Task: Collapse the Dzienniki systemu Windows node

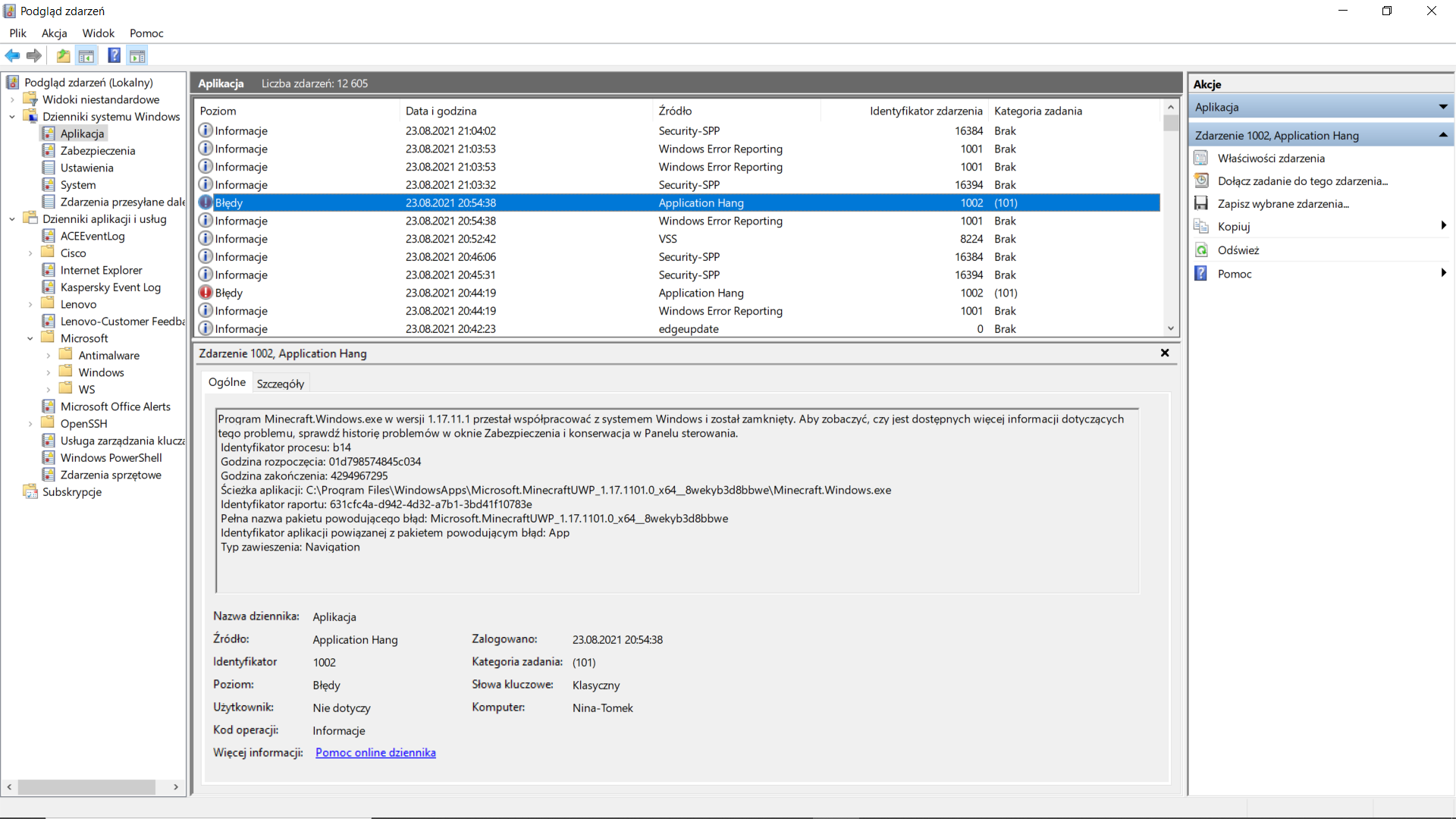Action: click(12, 117)
